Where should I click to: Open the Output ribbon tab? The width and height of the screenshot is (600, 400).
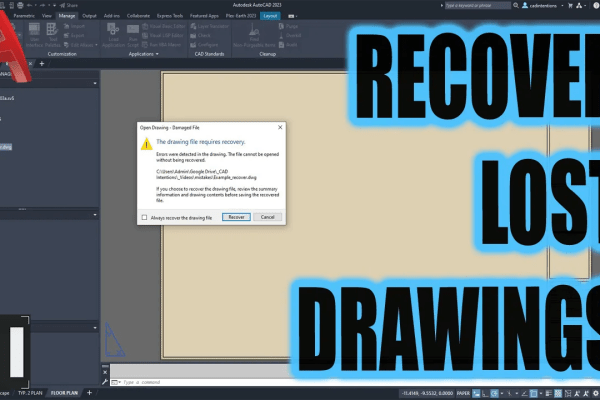click(90, 16)
